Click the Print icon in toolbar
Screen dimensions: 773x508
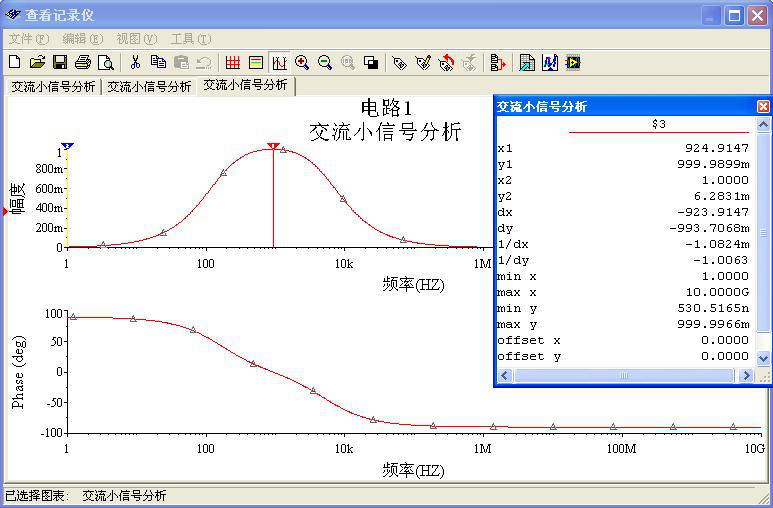point(83,63)
